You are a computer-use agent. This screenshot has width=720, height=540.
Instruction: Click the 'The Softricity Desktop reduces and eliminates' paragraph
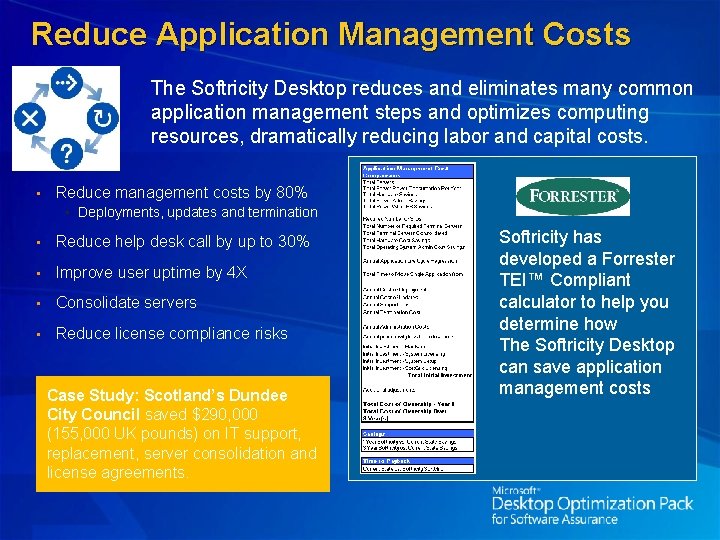422,112
